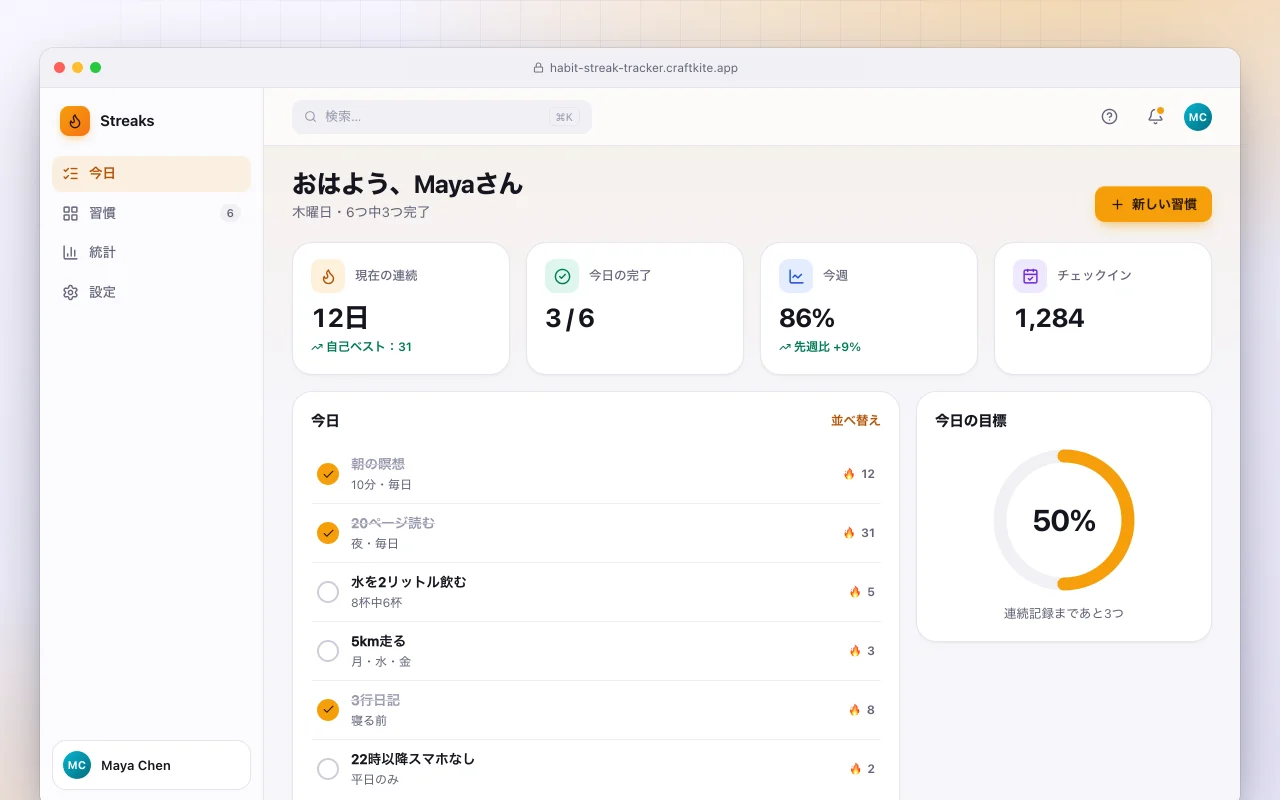Click the MC avatar in top bar
The height and width of the screenshot is (800, 1280).
click(1198, 117)
